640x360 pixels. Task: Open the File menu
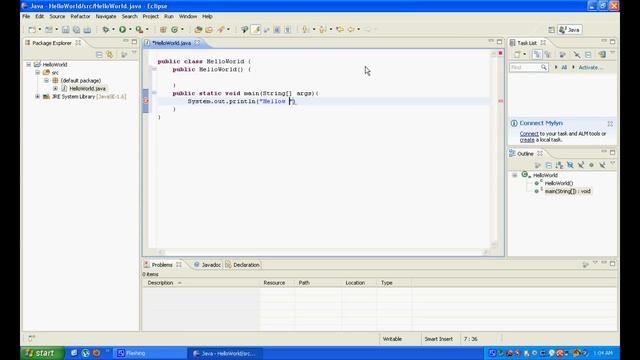pyautogui.click(x=26, y=16)
